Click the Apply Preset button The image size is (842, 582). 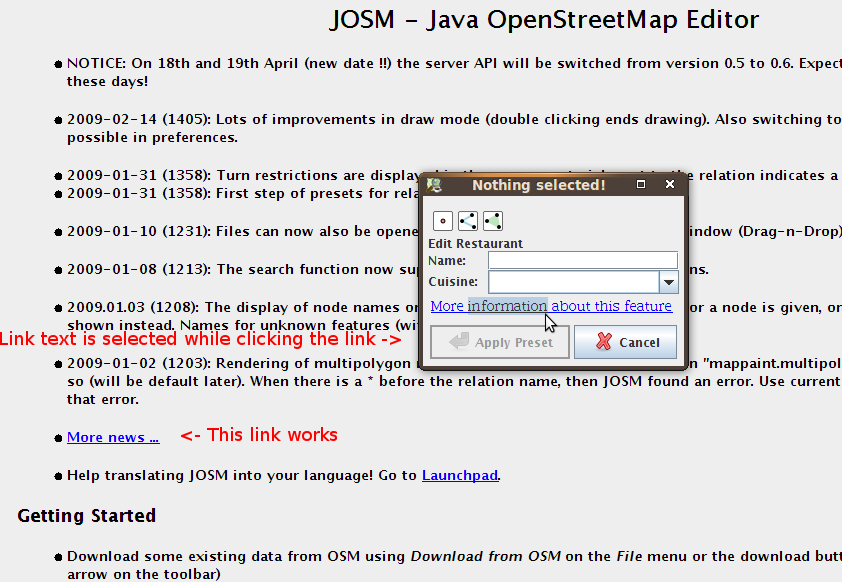500,342
